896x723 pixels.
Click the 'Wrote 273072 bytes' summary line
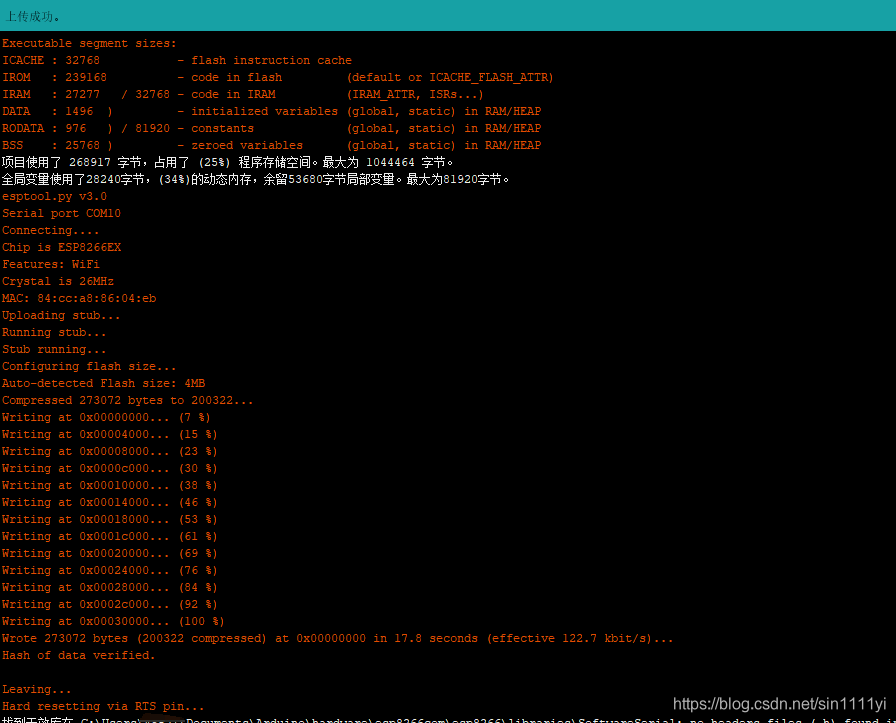tap(338, 639)
